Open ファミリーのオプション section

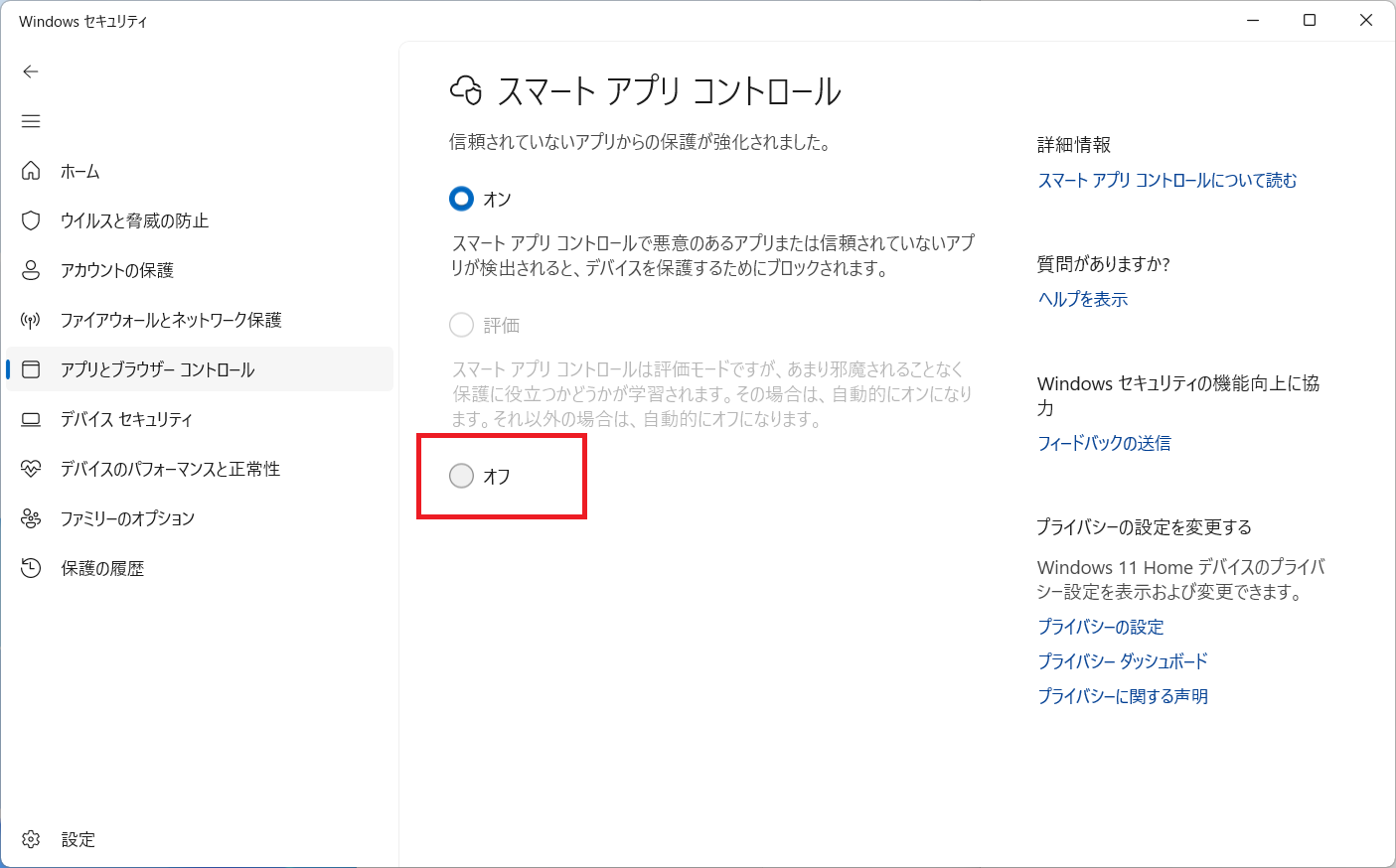coord(200,518)
